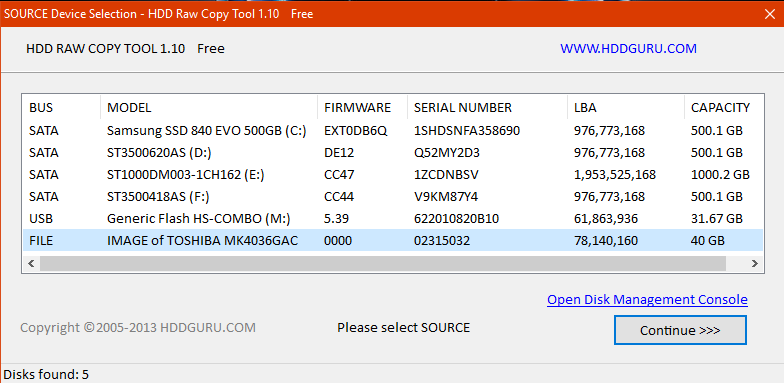Sort by the SERIAL NUMBER column header
784x383 pixels.
488,108
